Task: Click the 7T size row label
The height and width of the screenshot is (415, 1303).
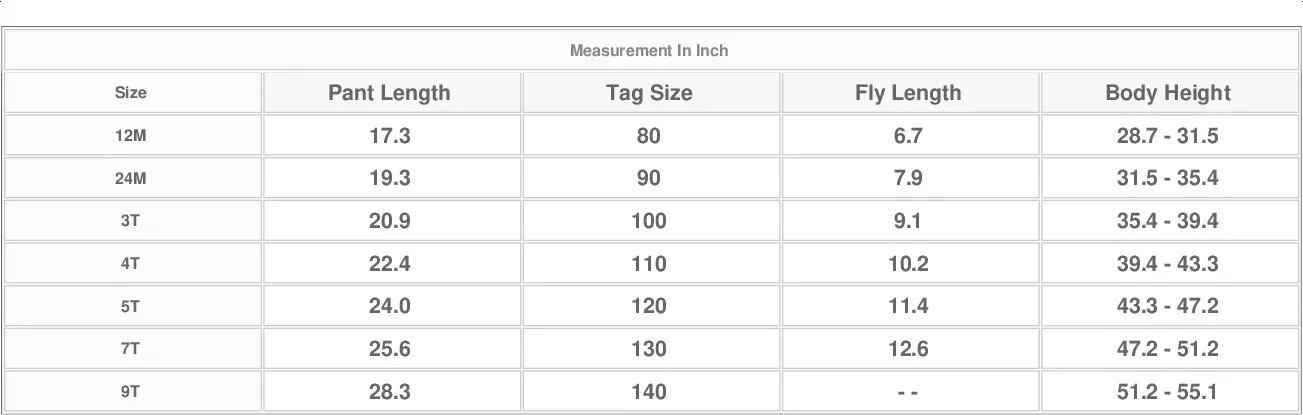Action: point(130,350)
